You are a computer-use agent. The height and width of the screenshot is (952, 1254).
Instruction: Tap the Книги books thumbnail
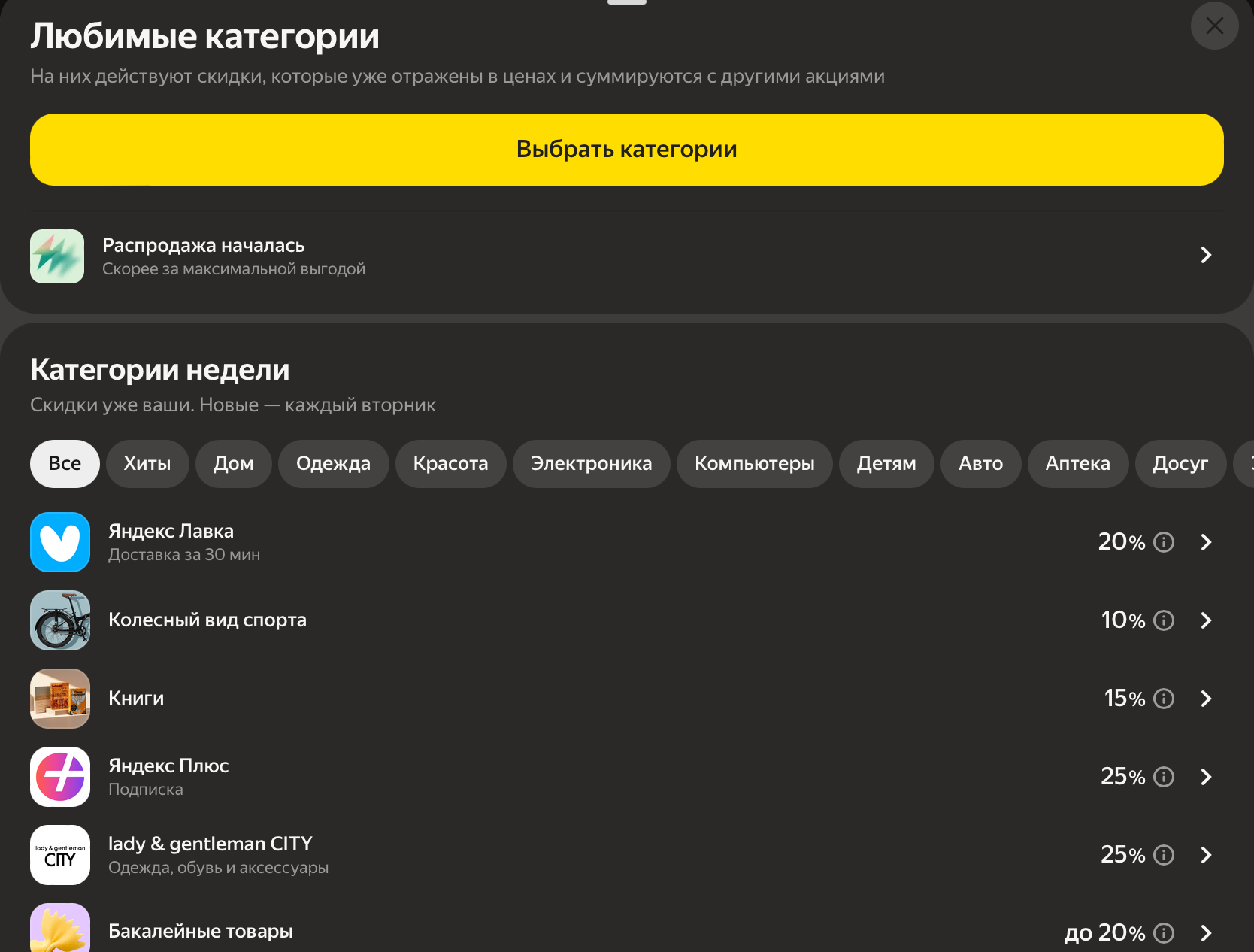pos(60,699)
